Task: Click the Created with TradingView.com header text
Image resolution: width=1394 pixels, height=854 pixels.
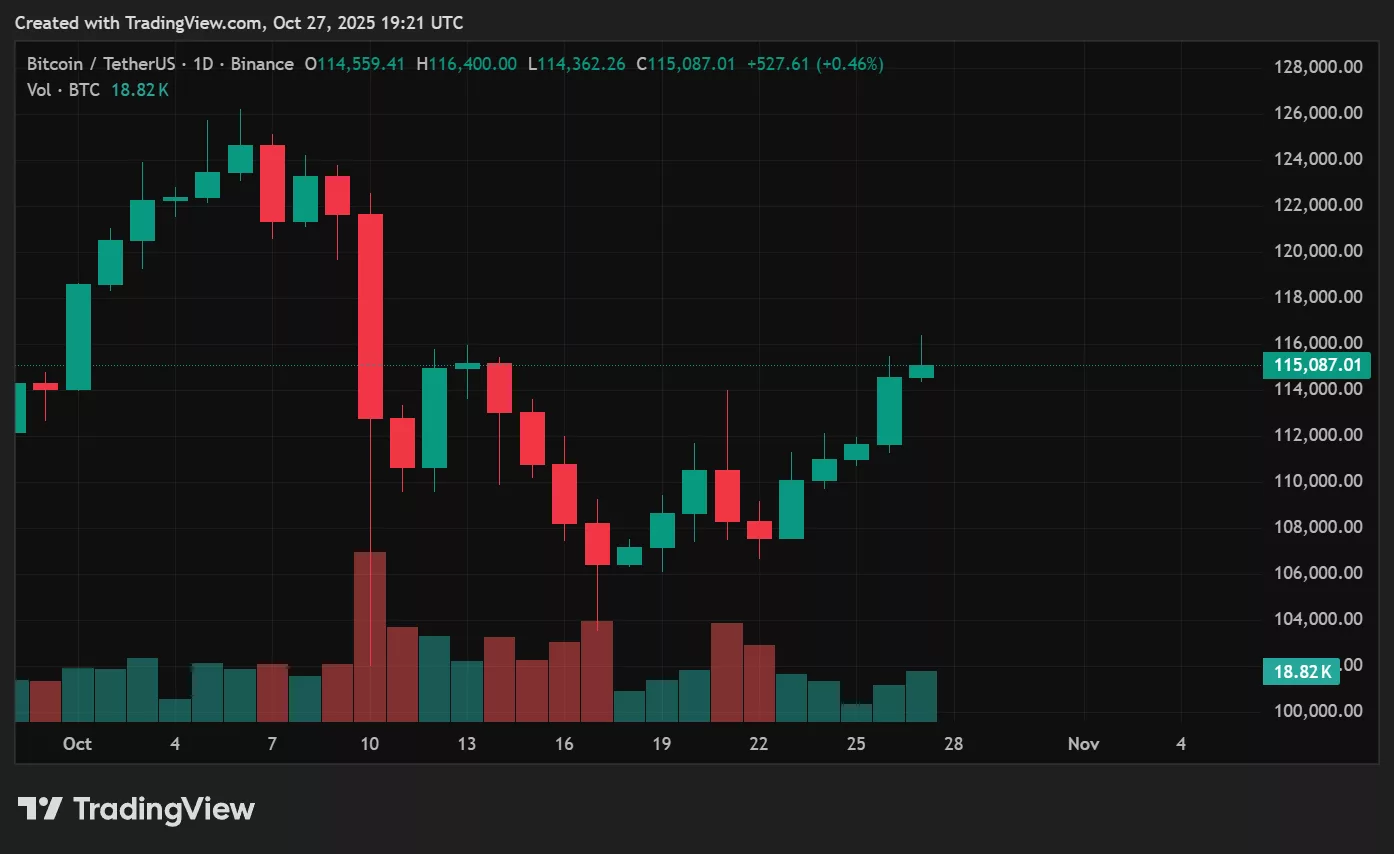Action: coord(240,22)
